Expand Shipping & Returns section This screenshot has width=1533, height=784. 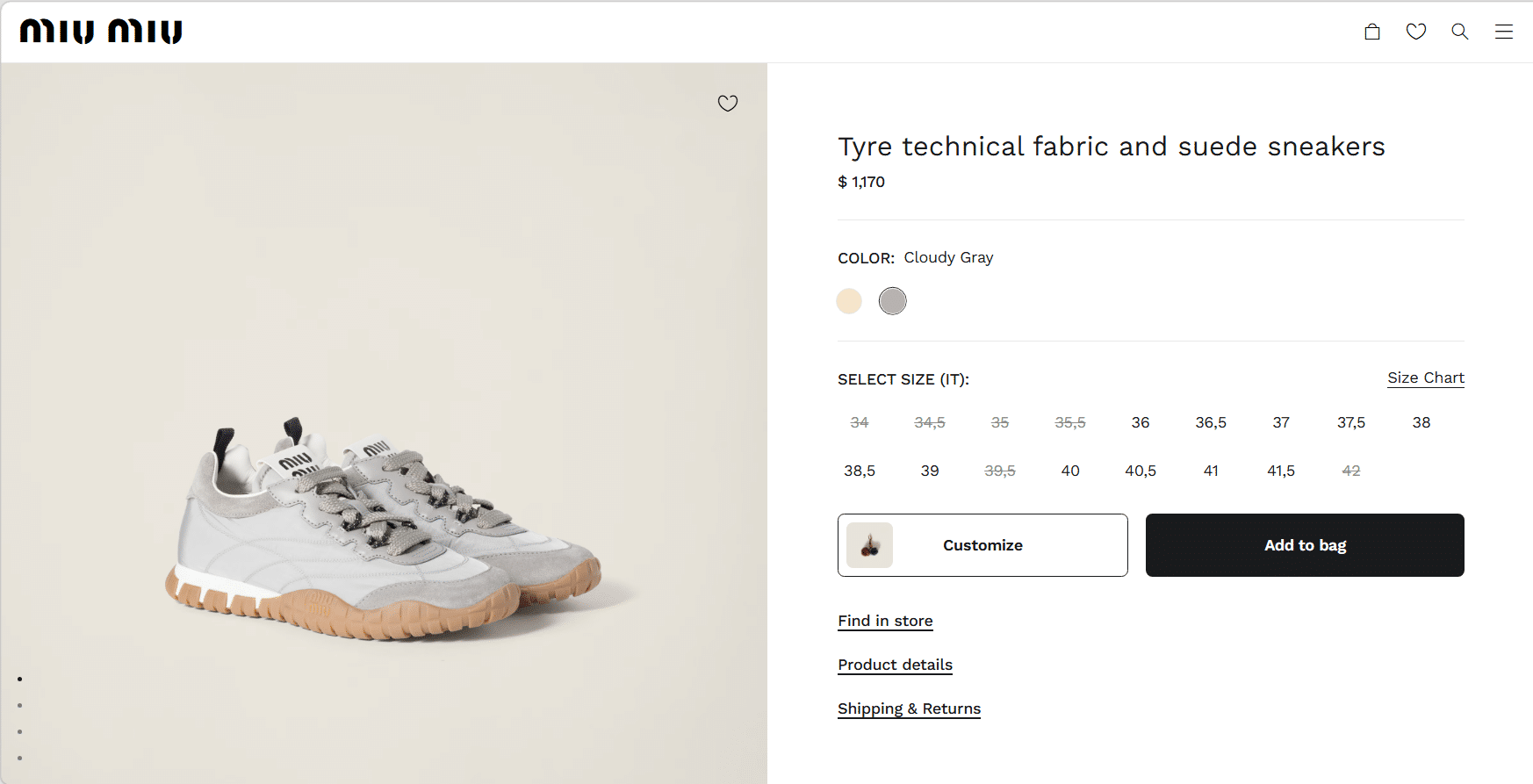point(909,708)
